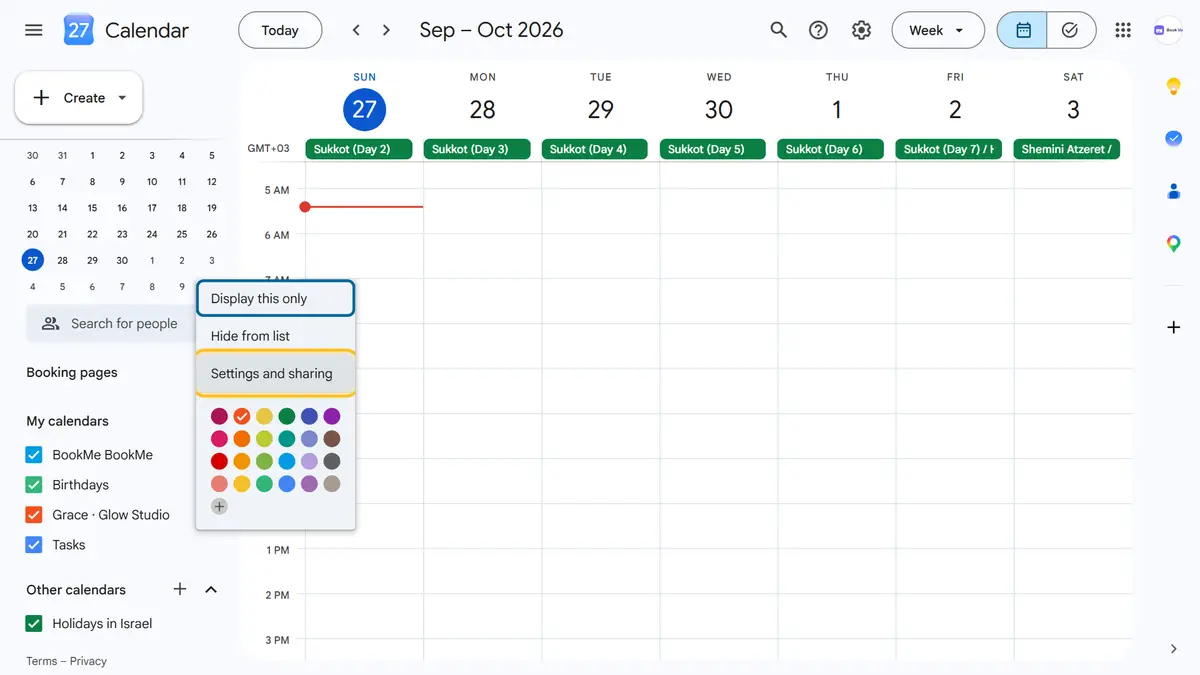Click the My calendars heading
The width and height of the screenshot is (1200, 675).
(x=68, y=421)
